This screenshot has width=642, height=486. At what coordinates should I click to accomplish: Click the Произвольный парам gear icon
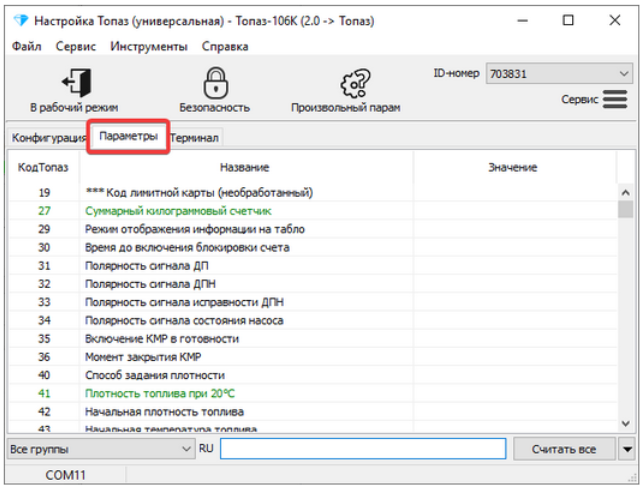[x=355, y=83]
